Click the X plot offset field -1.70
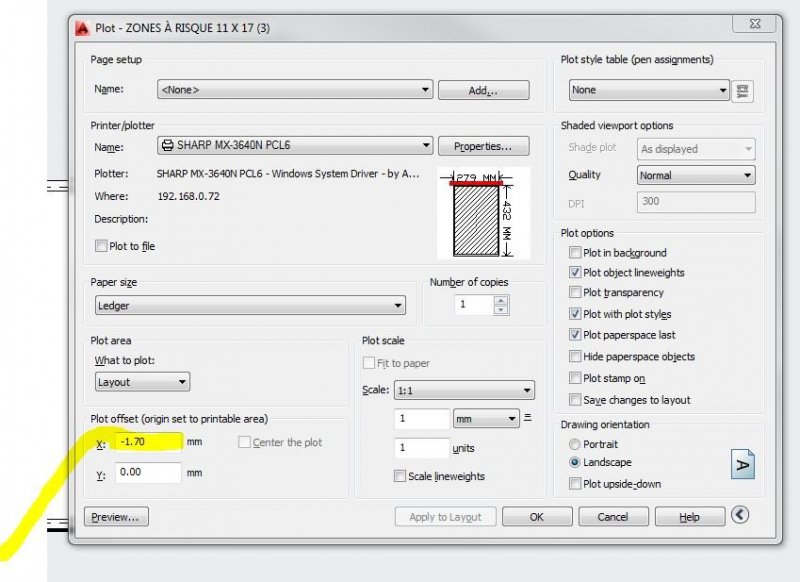 coord(148,442)
